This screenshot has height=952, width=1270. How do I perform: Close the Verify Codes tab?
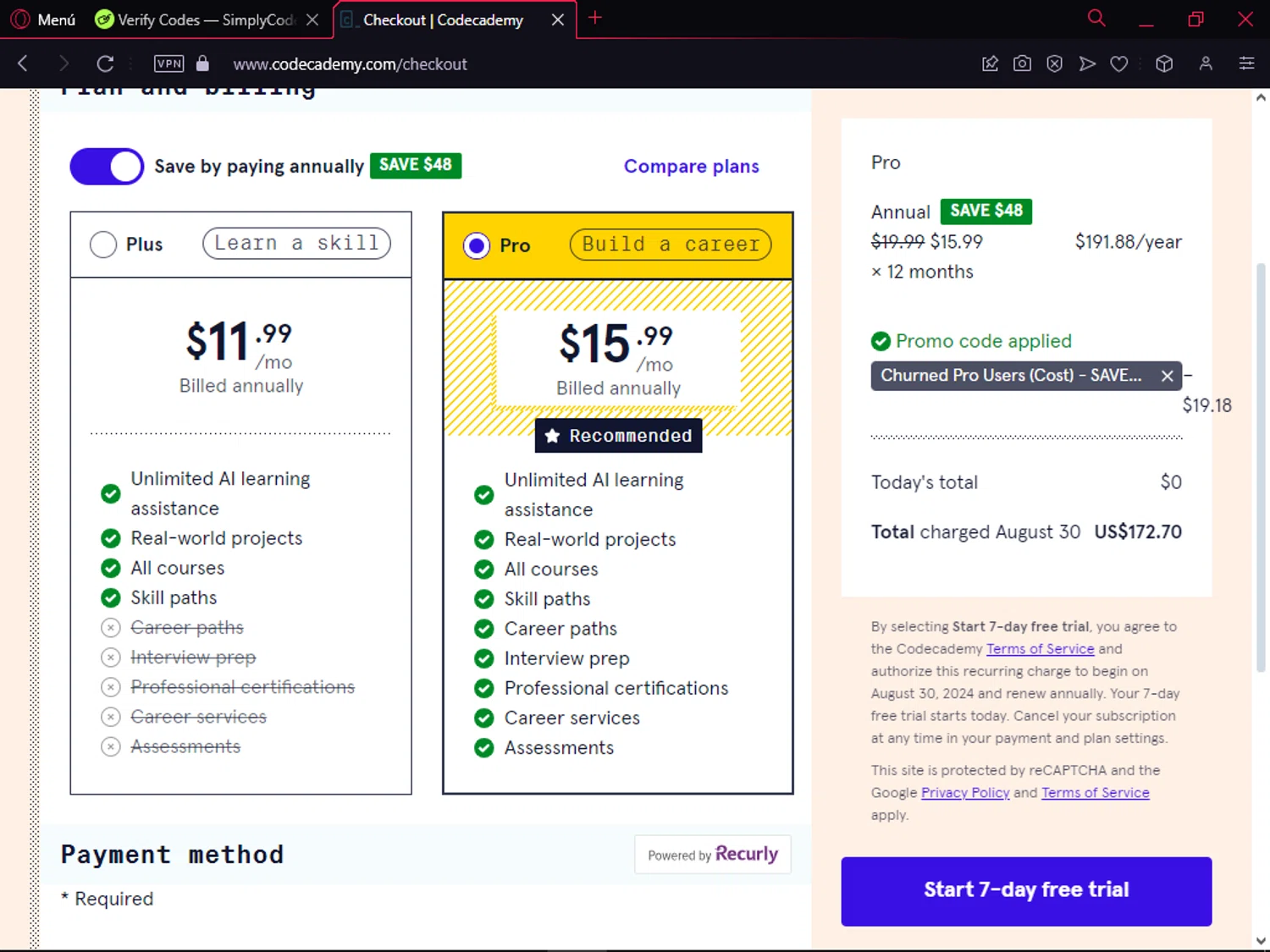(x=312, y=19)
